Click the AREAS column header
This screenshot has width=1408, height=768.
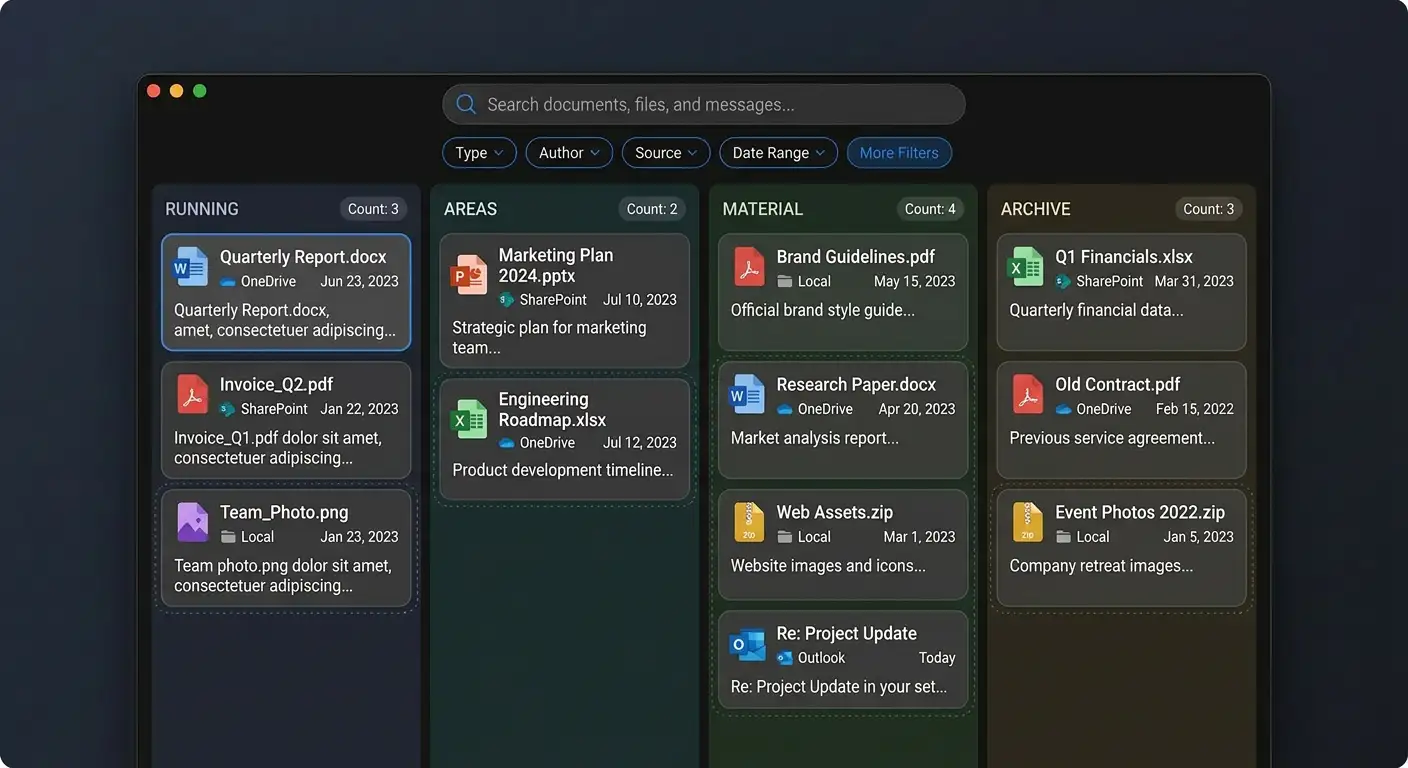point(470,209)
